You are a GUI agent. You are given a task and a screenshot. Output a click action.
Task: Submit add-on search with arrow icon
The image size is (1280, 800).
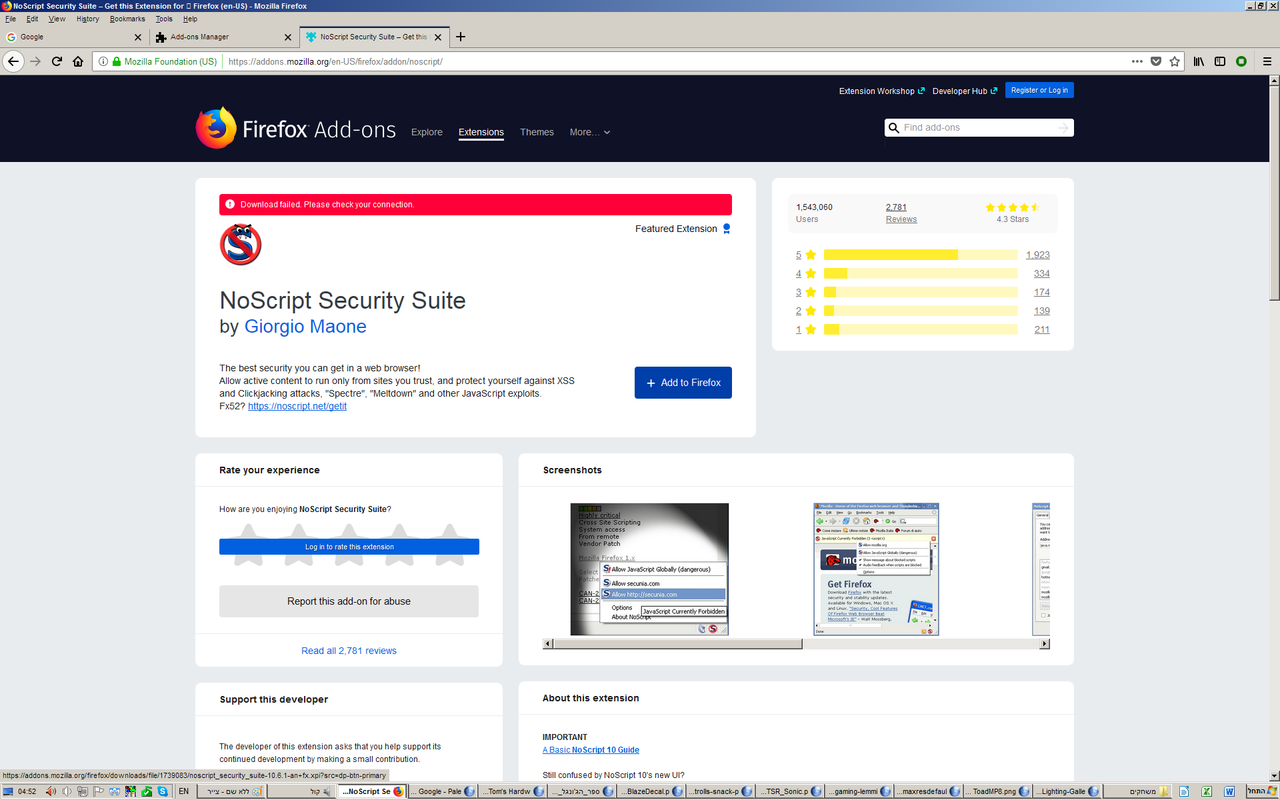[x=1063, y=128]
